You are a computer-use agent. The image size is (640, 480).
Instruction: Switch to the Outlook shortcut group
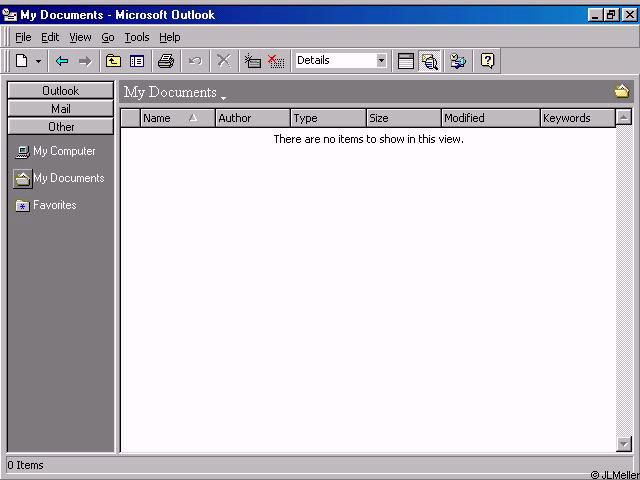pos(60,91)
